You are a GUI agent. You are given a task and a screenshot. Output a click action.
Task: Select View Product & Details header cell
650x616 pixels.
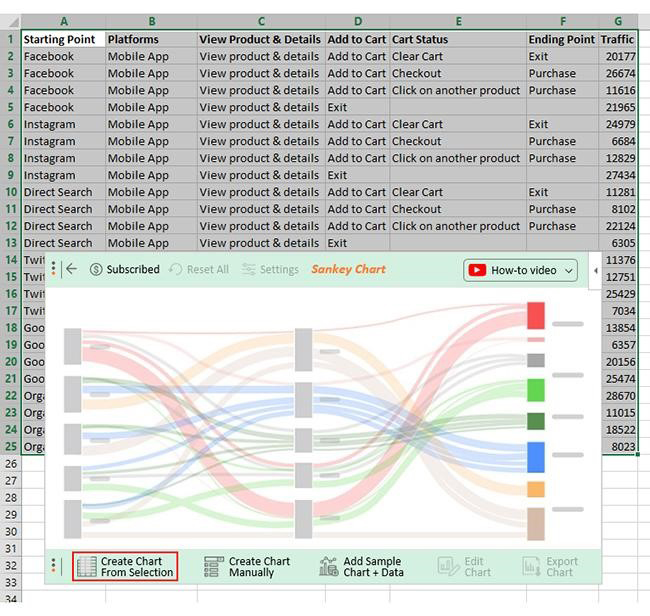coord(261,39)
